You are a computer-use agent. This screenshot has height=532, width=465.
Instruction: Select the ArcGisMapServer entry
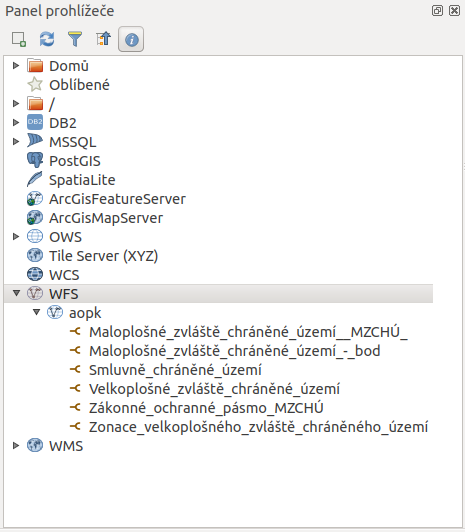[106, 218]
